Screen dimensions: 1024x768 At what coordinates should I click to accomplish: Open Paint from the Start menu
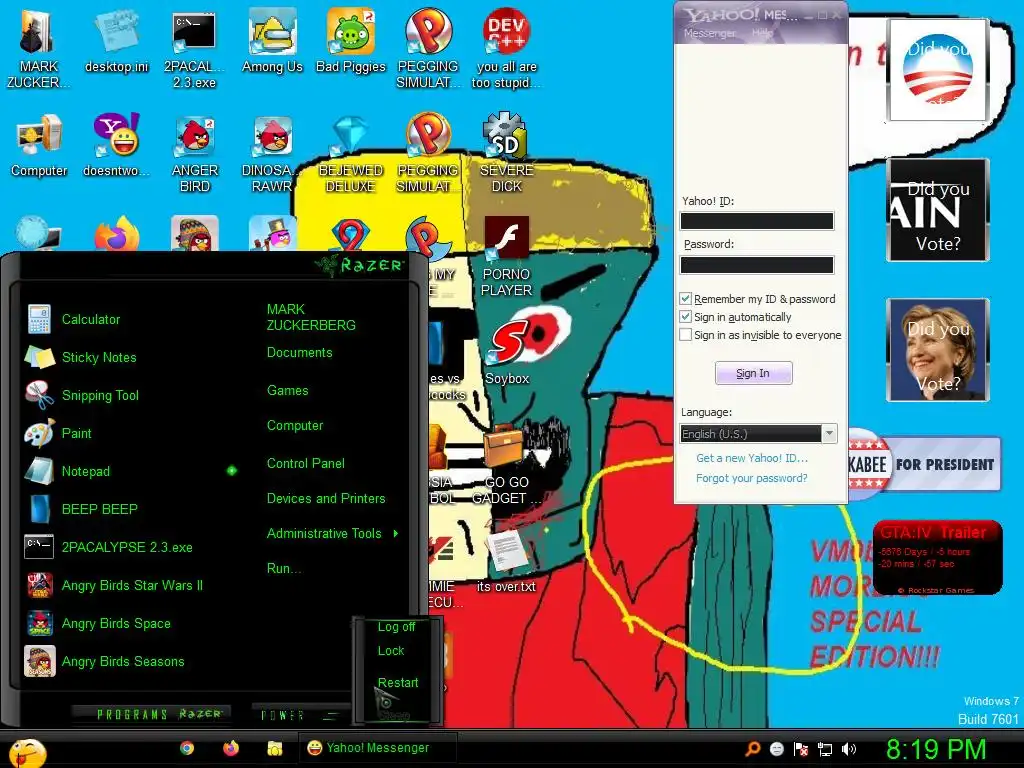(76, 433)
